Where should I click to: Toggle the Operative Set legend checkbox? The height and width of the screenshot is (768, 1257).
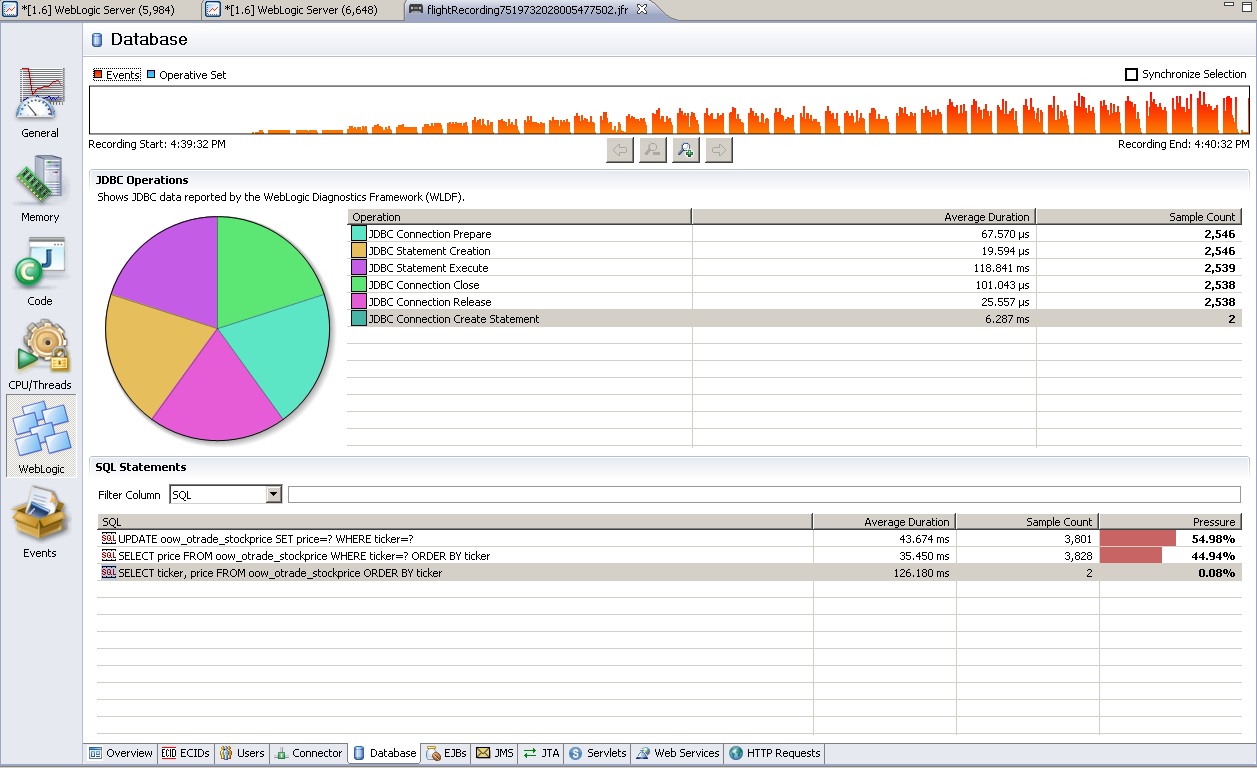click(x=151, y=75)
